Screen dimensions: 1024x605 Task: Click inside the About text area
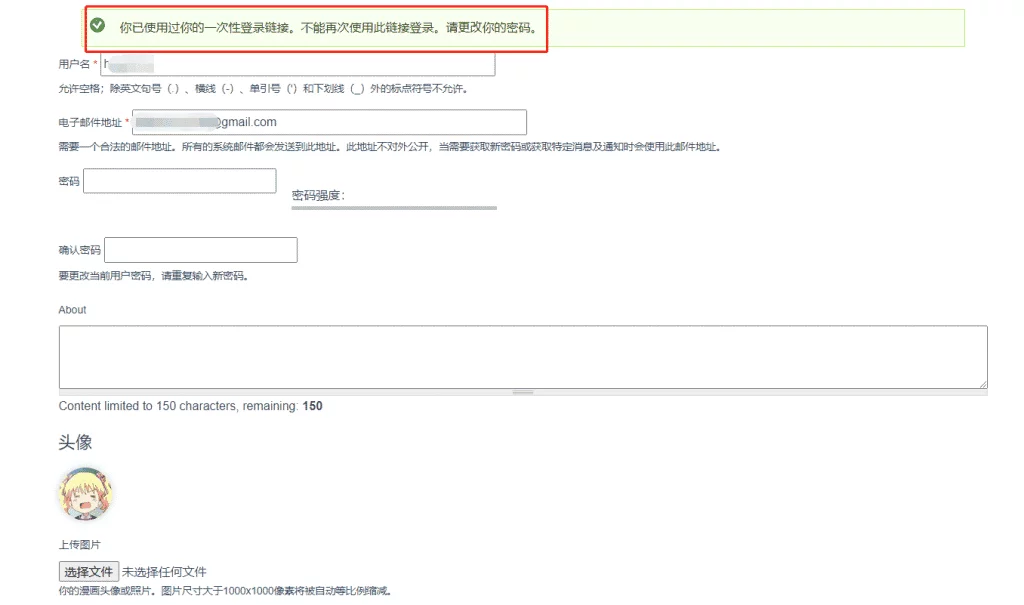pos(522,356)
